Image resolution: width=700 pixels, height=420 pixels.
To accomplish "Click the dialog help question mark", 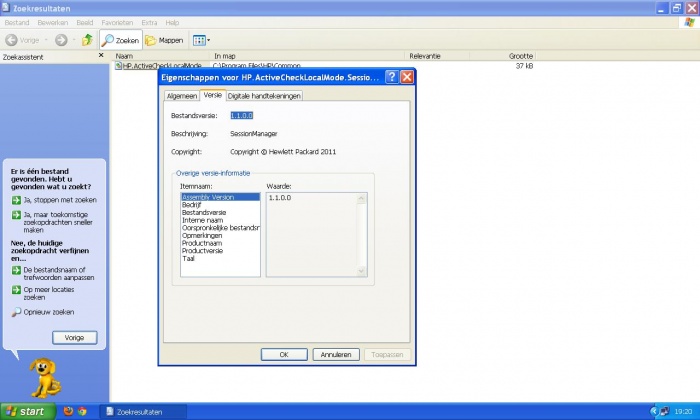I will [392, 77].
